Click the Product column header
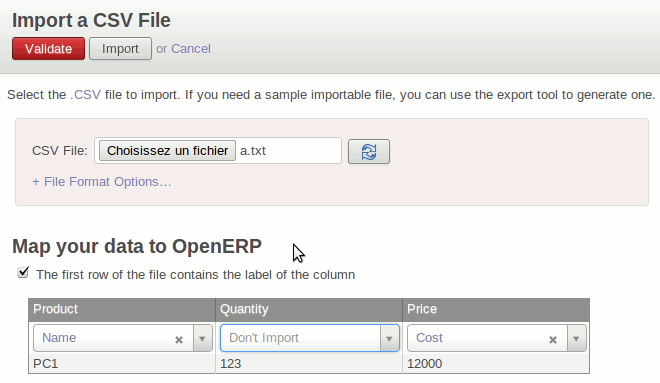The image size is (660, 383). point(122,309)
